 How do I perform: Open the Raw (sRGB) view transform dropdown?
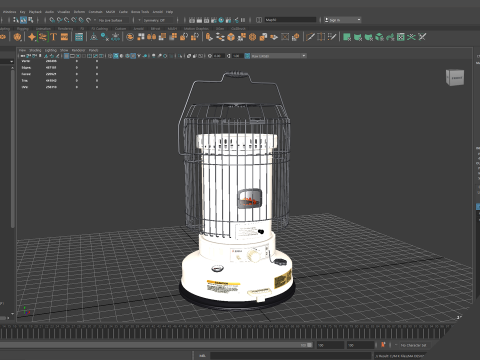tap(278, 56)
